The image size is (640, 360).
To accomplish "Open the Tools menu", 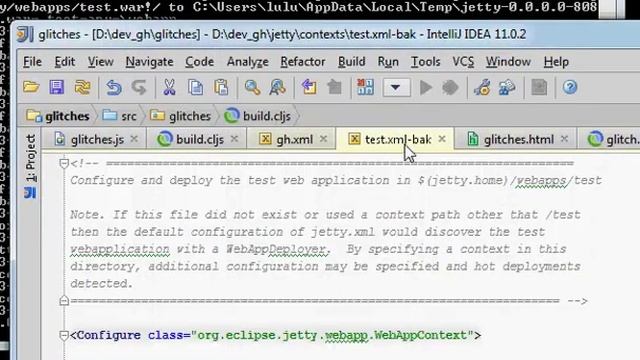I will tap(425, 62).
